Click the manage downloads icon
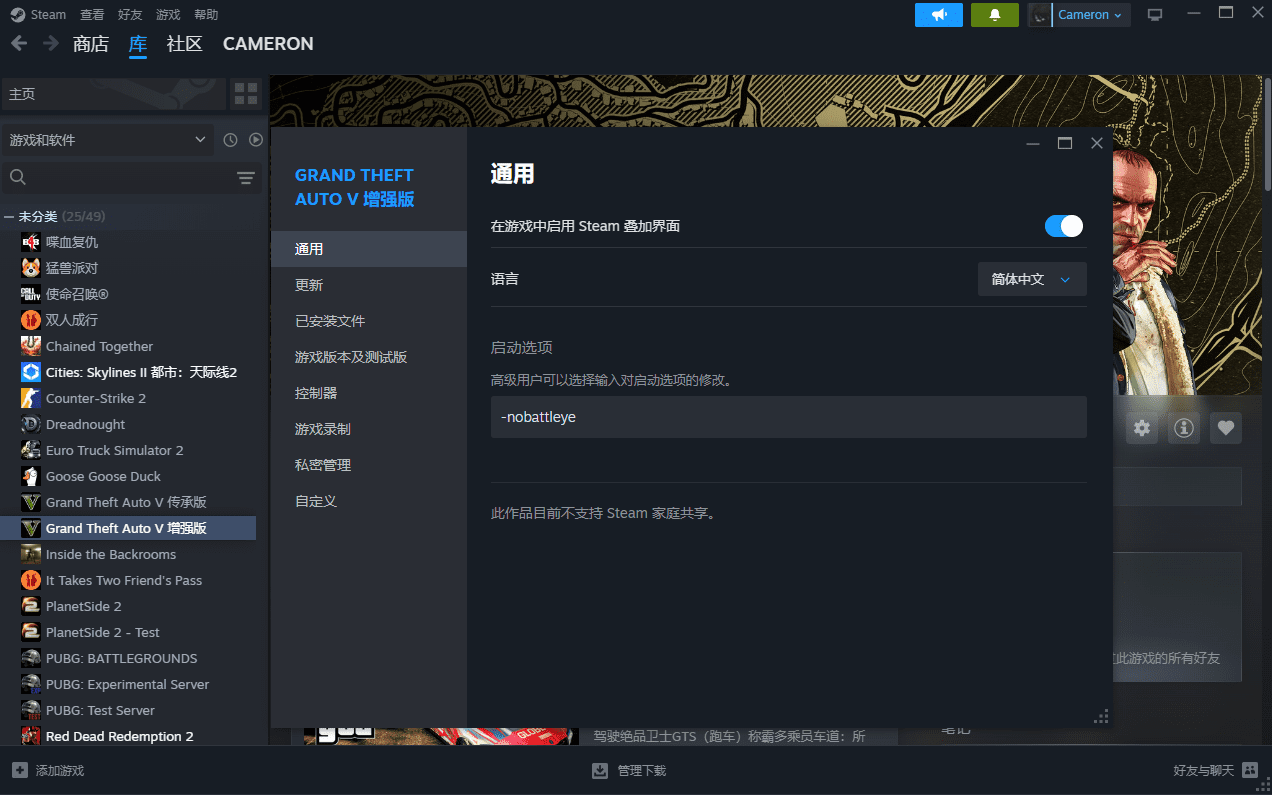 pos(600,770)
